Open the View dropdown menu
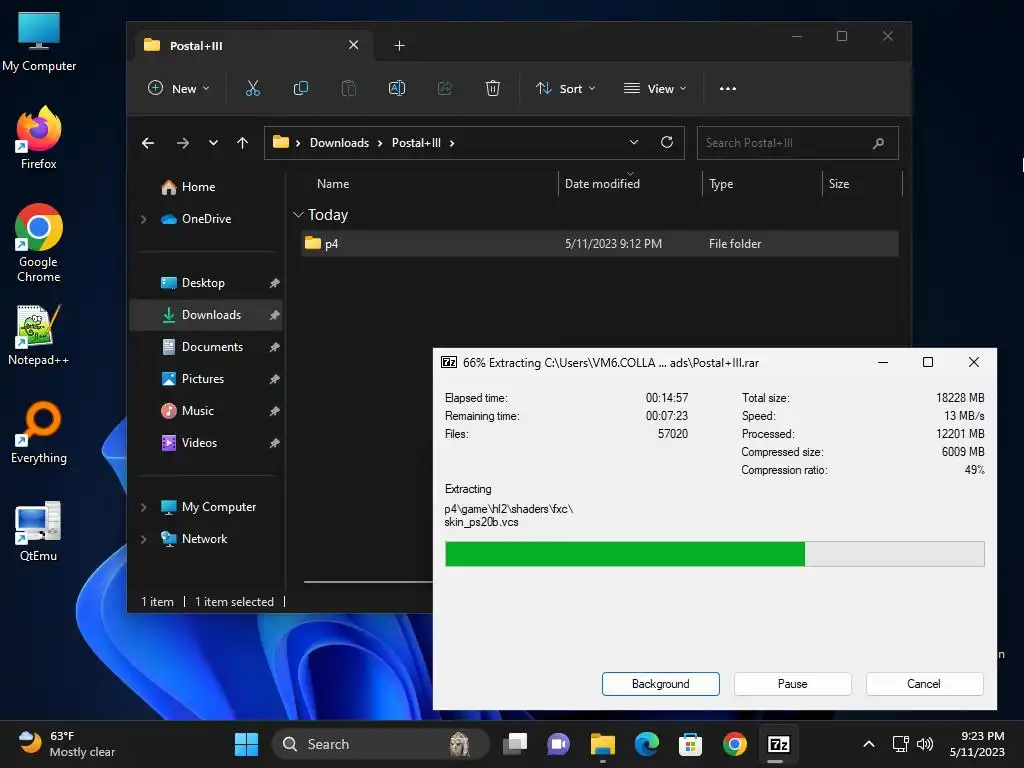Image resolution: width=1024 pixels, height=768 pixels. pyautogui.click(x=655, y=88)
